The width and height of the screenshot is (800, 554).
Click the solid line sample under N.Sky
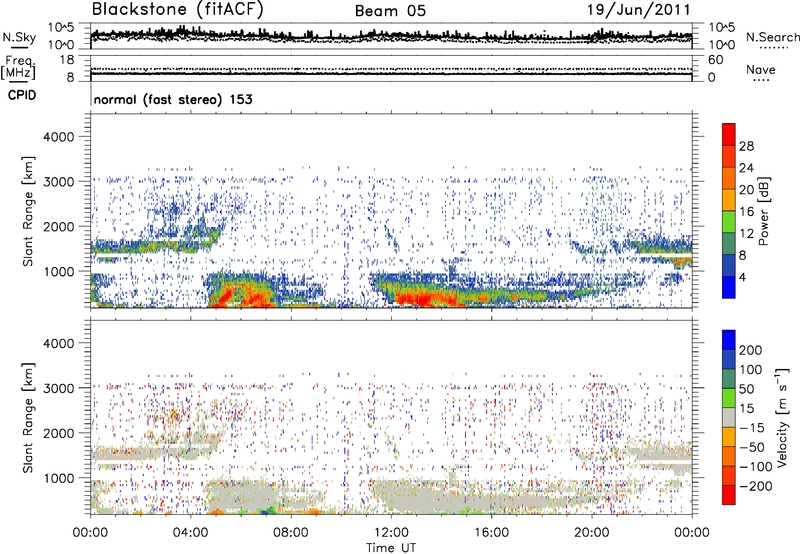click(19, 47)
